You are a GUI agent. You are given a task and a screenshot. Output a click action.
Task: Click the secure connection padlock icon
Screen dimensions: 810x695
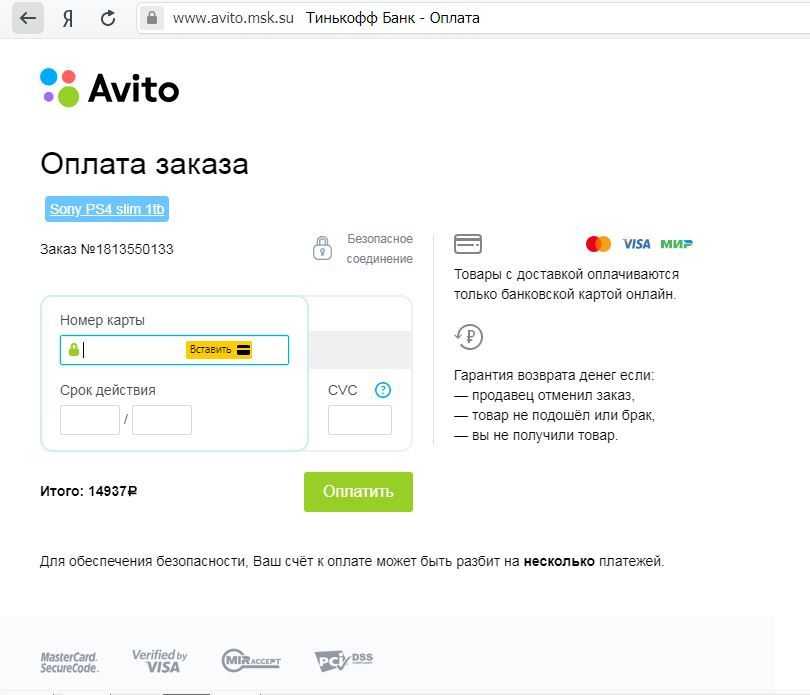click(322, 248)
